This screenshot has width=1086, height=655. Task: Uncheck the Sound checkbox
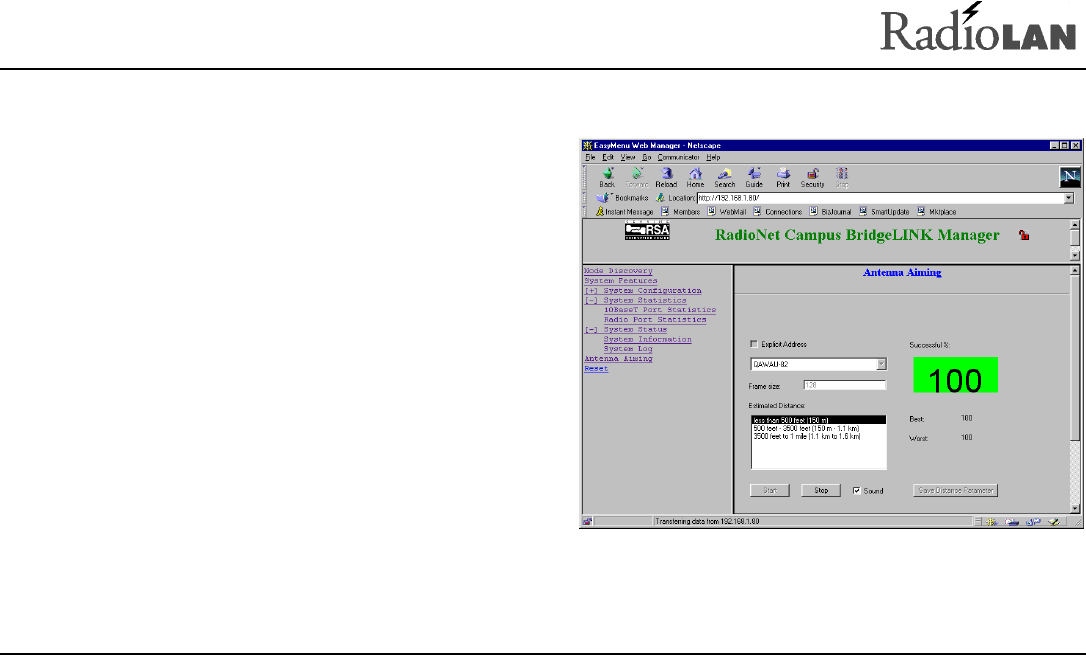(857, 490)
